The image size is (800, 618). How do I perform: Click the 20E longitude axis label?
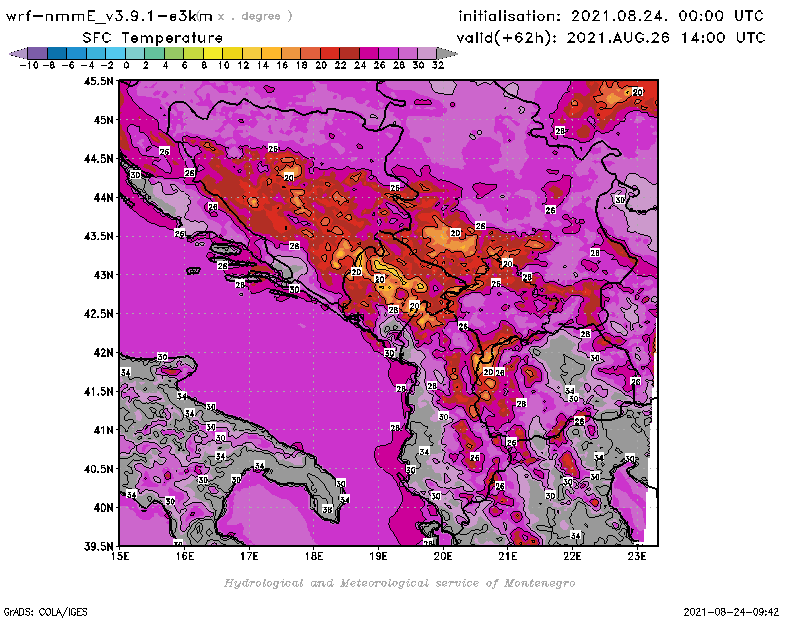(443, 556)
